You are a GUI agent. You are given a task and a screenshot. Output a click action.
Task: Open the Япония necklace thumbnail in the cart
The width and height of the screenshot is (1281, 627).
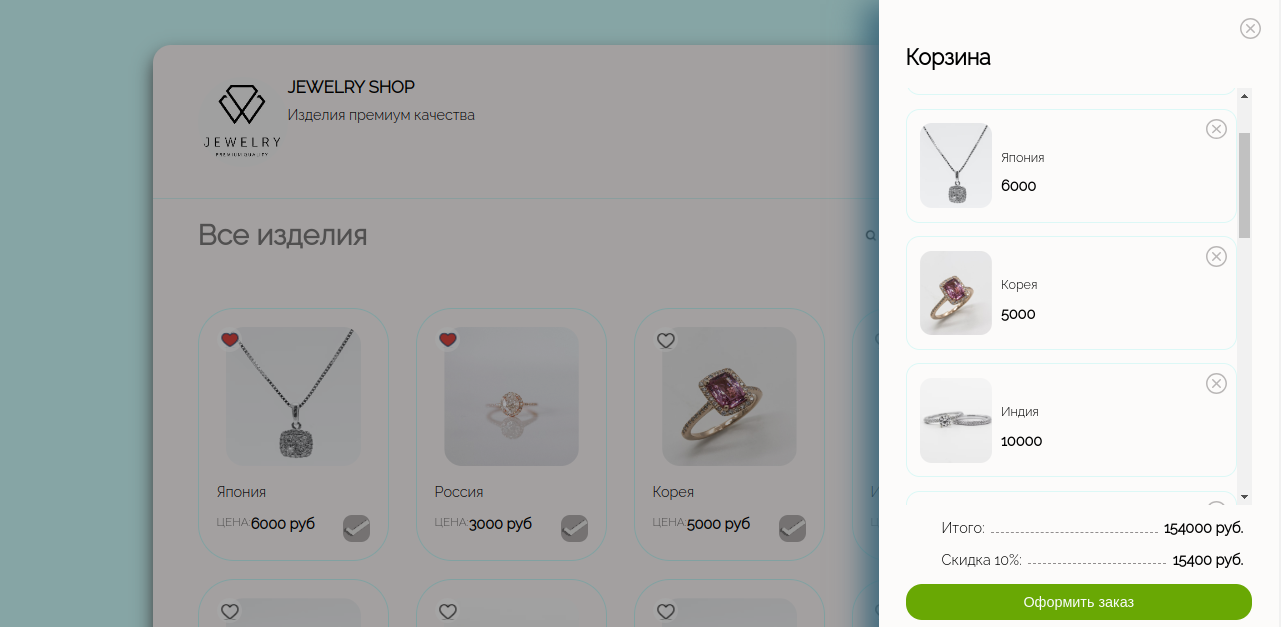click(x=956, y=165)
